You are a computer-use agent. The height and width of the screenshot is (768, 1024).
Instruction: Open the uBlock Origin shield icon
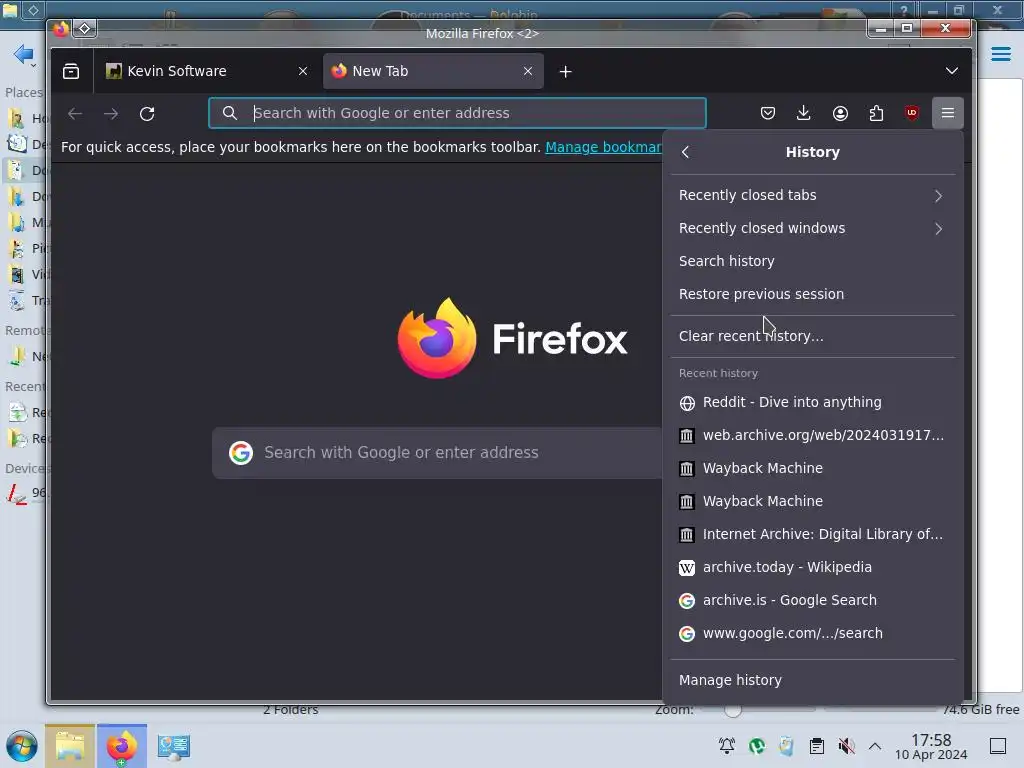coord(912,113)
